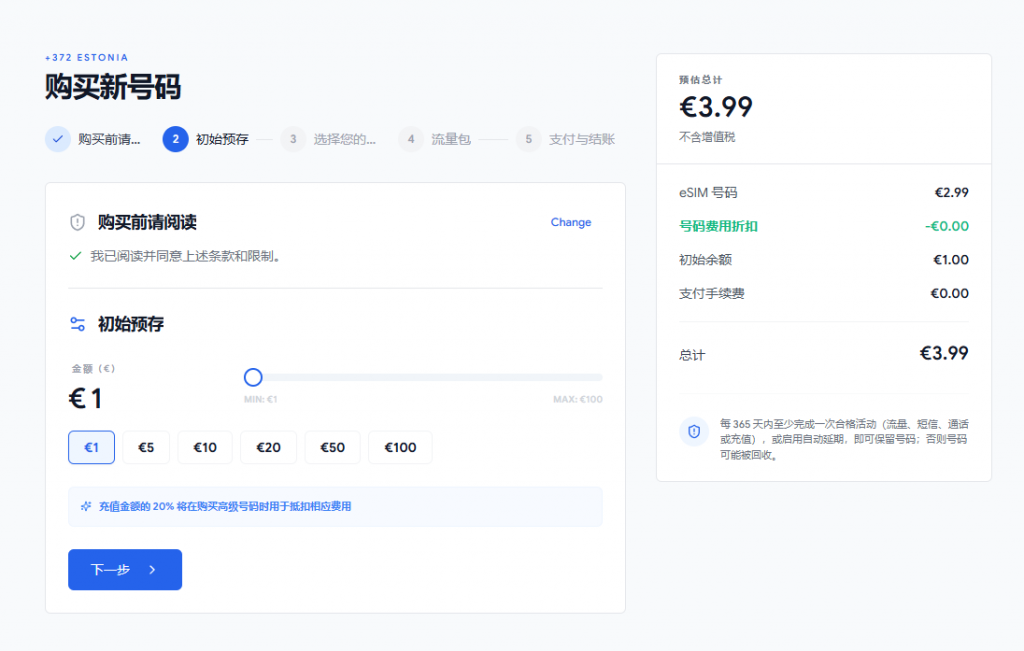Select the €5 preset amount
Image resolution: width=1024 pixels, height=651 pixels.
point(146,447)
